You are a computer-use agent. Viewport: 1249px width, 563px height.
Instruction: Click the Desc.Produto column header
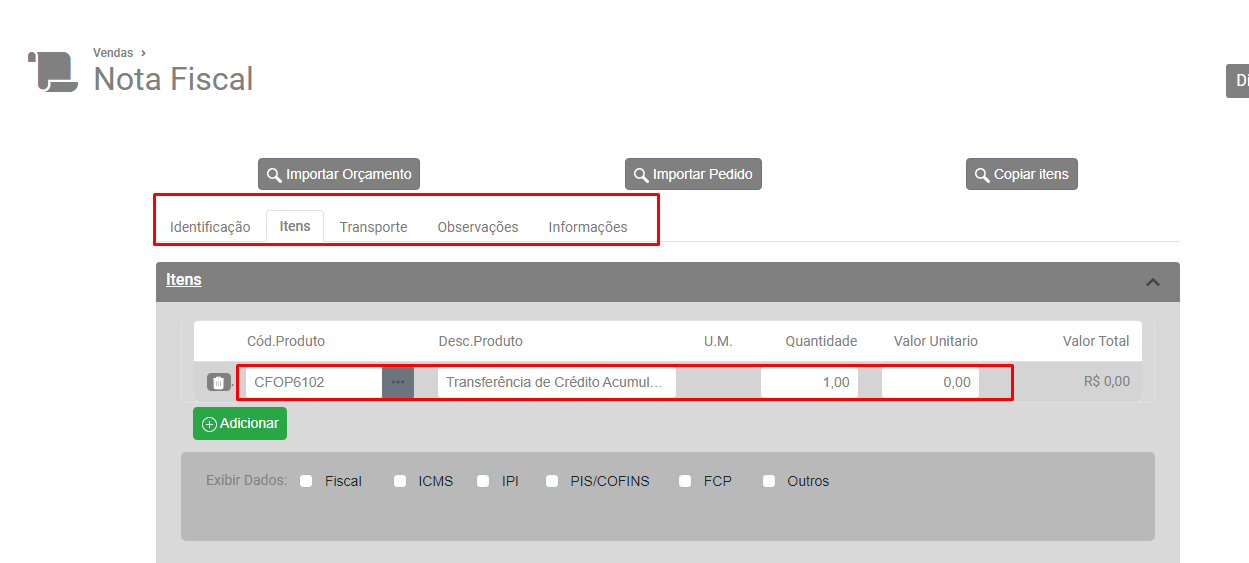tap(480, 341)
